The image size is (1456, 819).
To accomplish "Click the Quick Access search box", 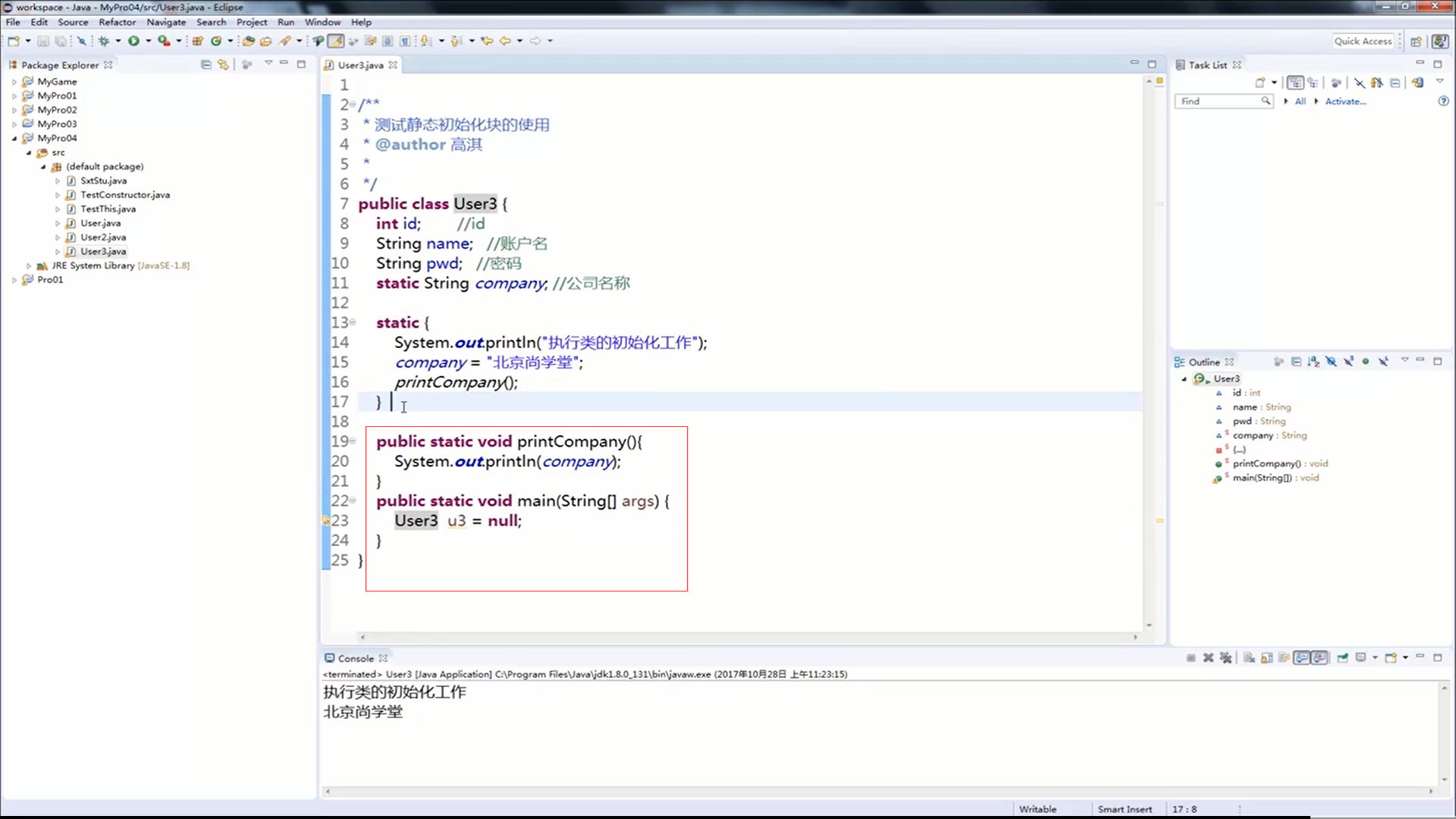I will [x=1363, y=41].
